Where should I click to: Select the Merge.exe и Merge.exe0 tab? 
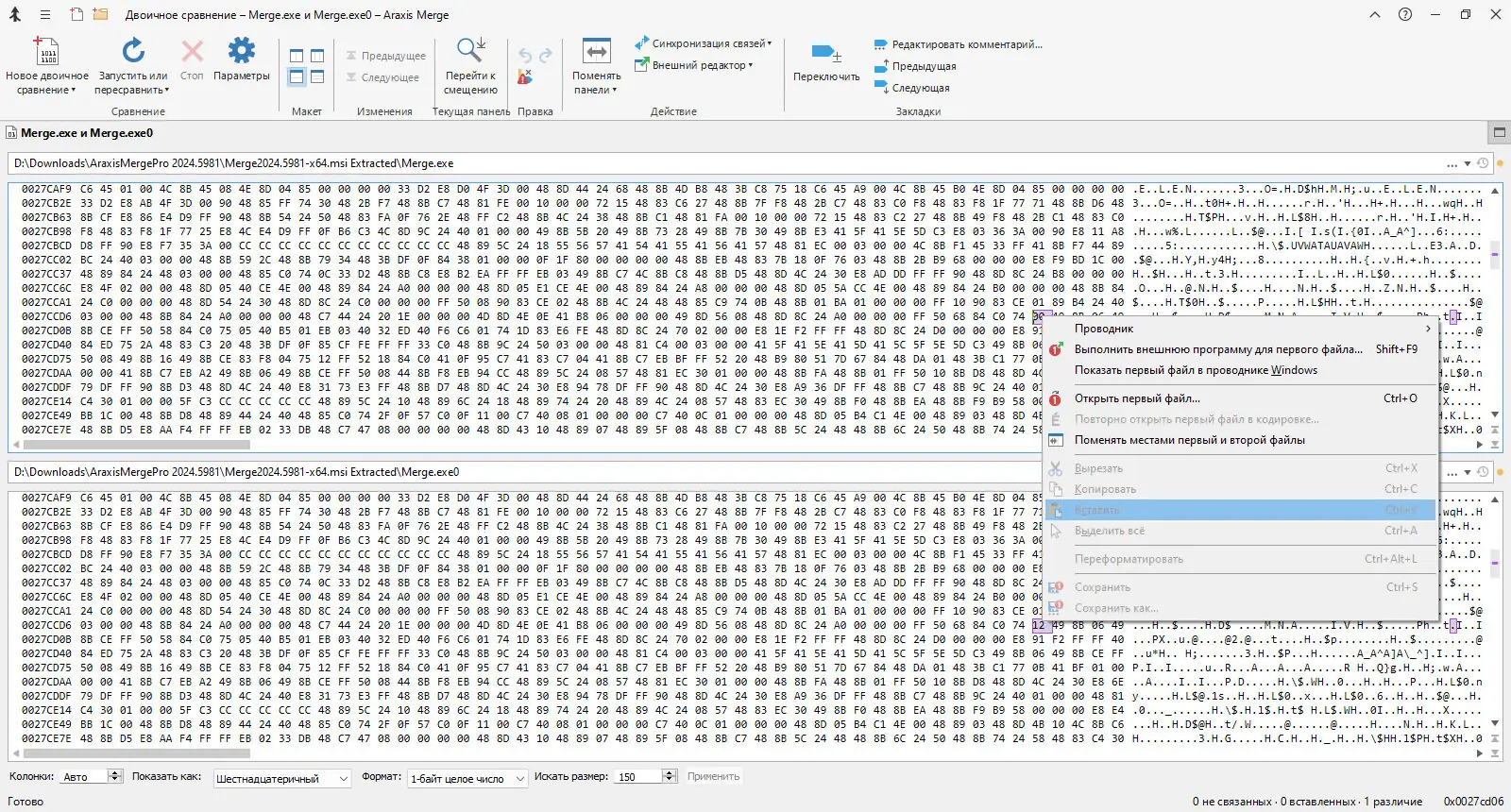pos(80,133)
